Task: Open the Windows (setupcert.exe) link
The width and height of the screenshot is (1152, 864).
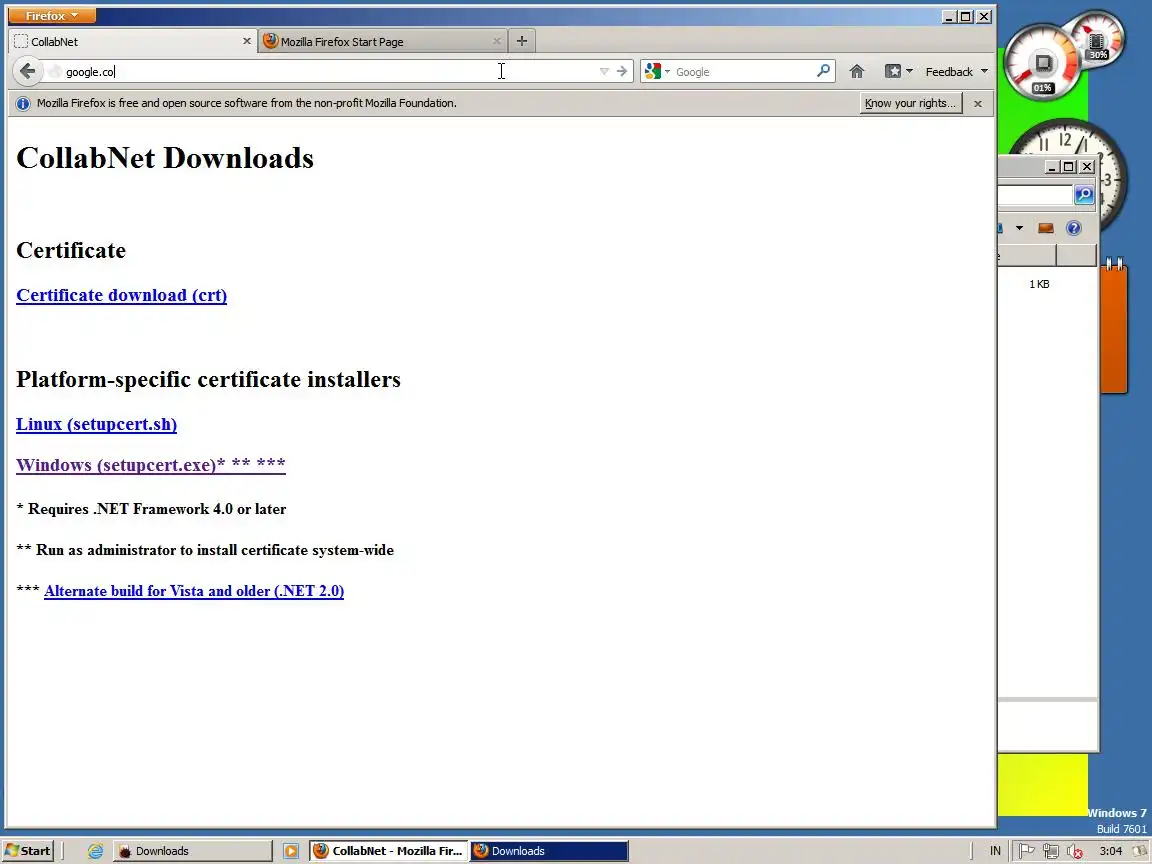Action: [x=151, y=465]
